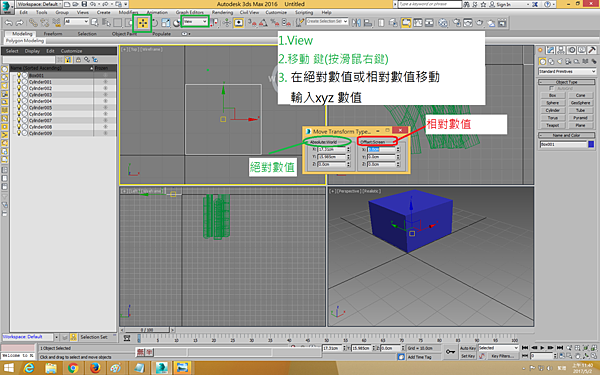Save file from quick access toolbar
600x375 pixels.
tap(85, 4)
